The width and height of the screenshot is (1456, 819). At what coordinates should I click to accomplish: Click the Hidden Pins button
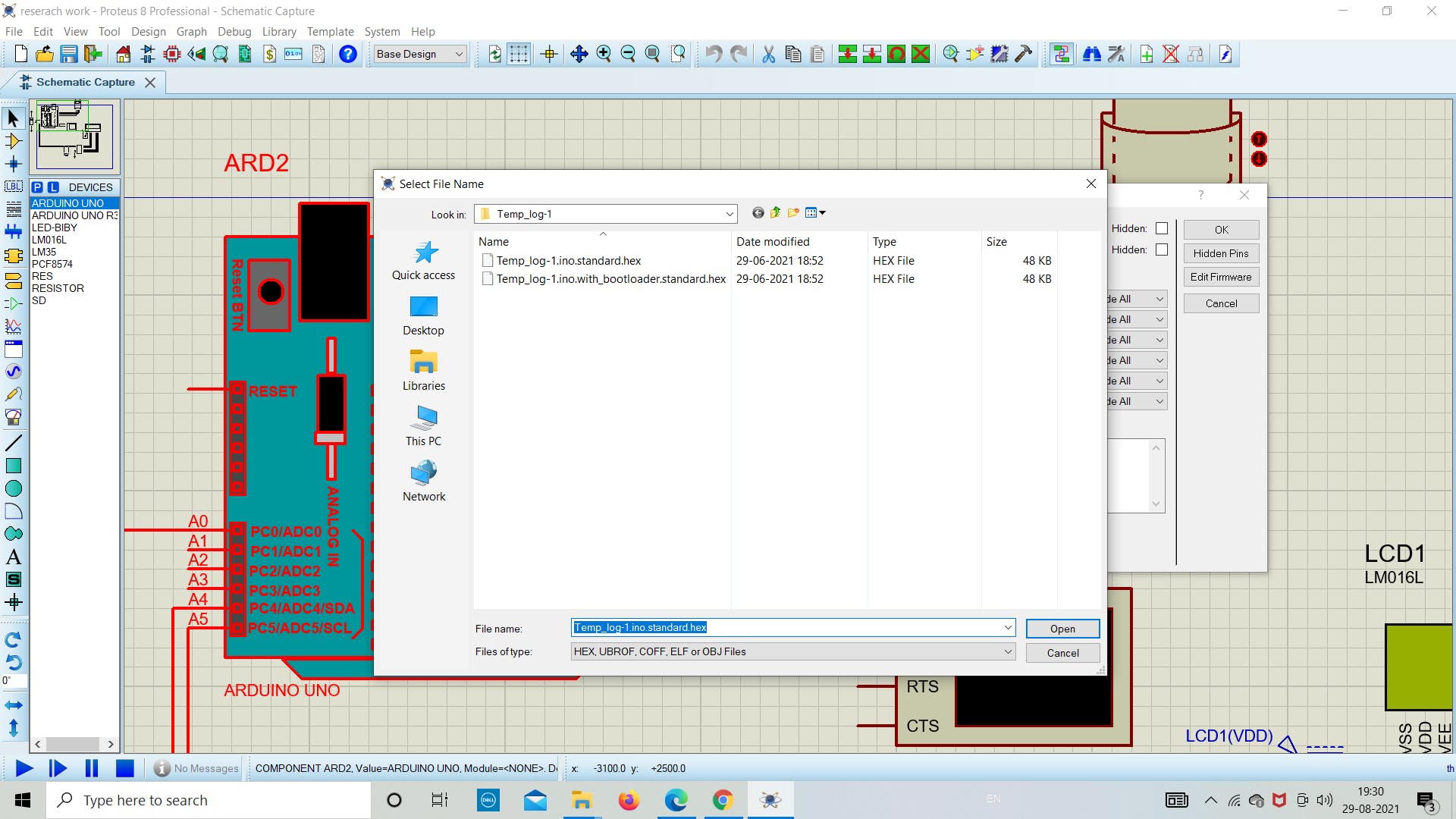point(1221,253)
